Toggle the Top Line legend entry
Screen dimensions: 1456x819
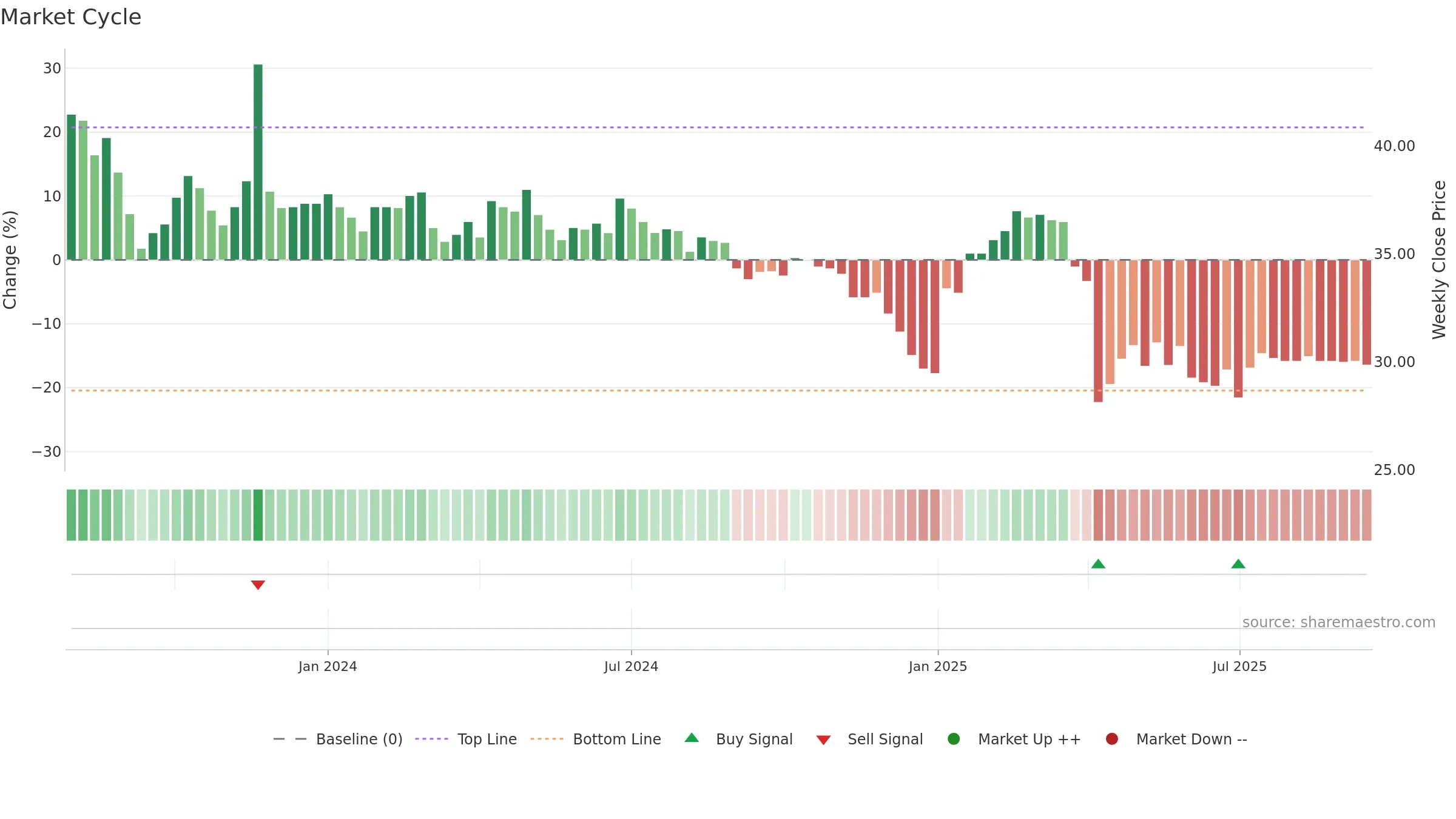466,739
